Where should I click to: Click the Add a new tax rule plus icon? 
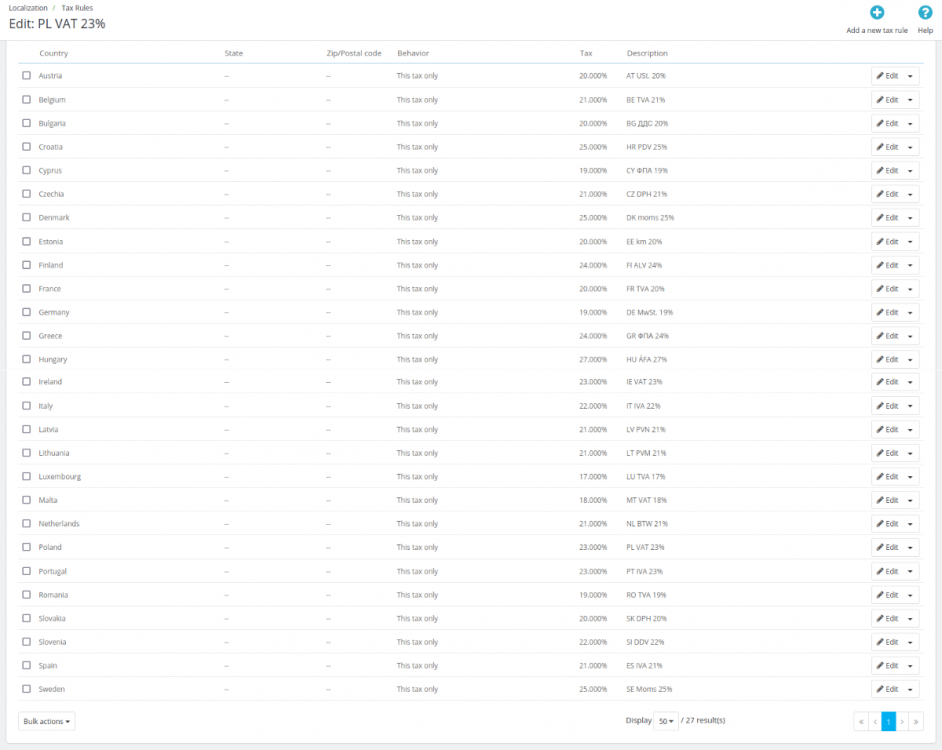pyautogui.click(x=876, y=13)
